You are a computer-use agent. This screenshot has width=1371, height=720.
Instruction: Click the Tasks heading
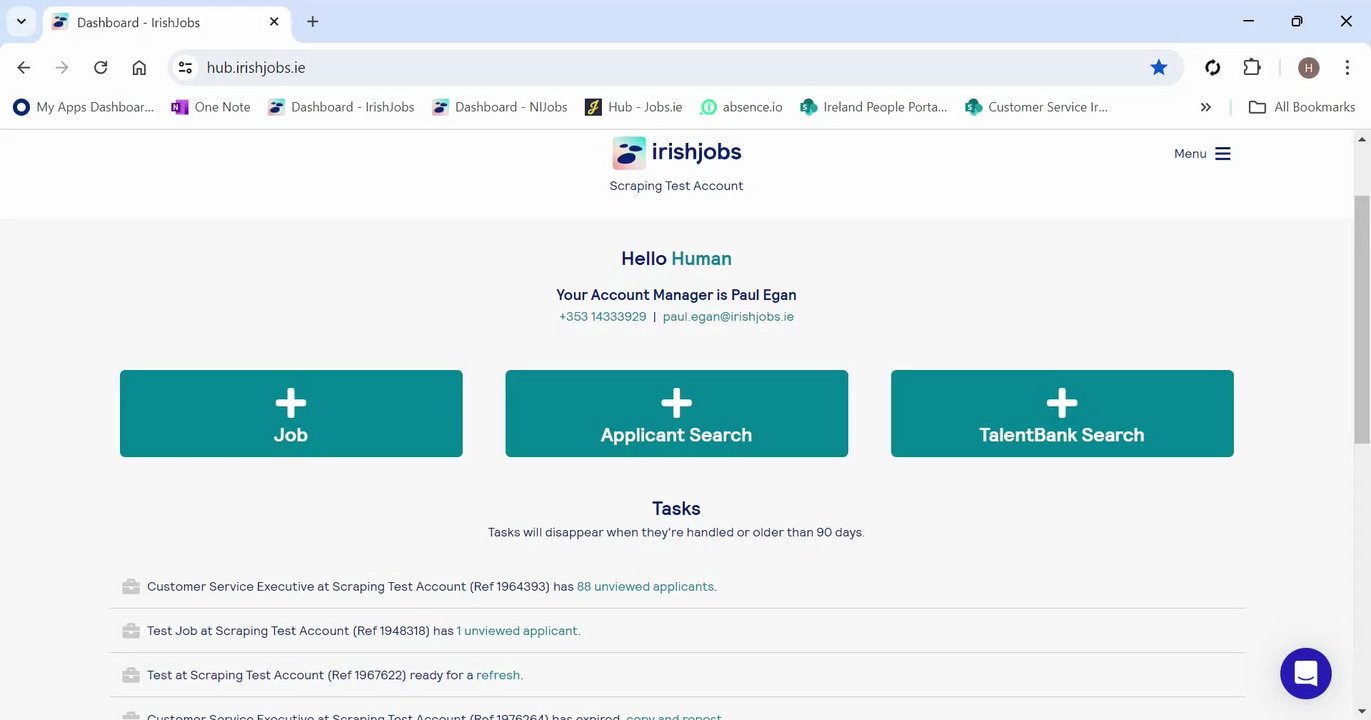coord(677,508)
